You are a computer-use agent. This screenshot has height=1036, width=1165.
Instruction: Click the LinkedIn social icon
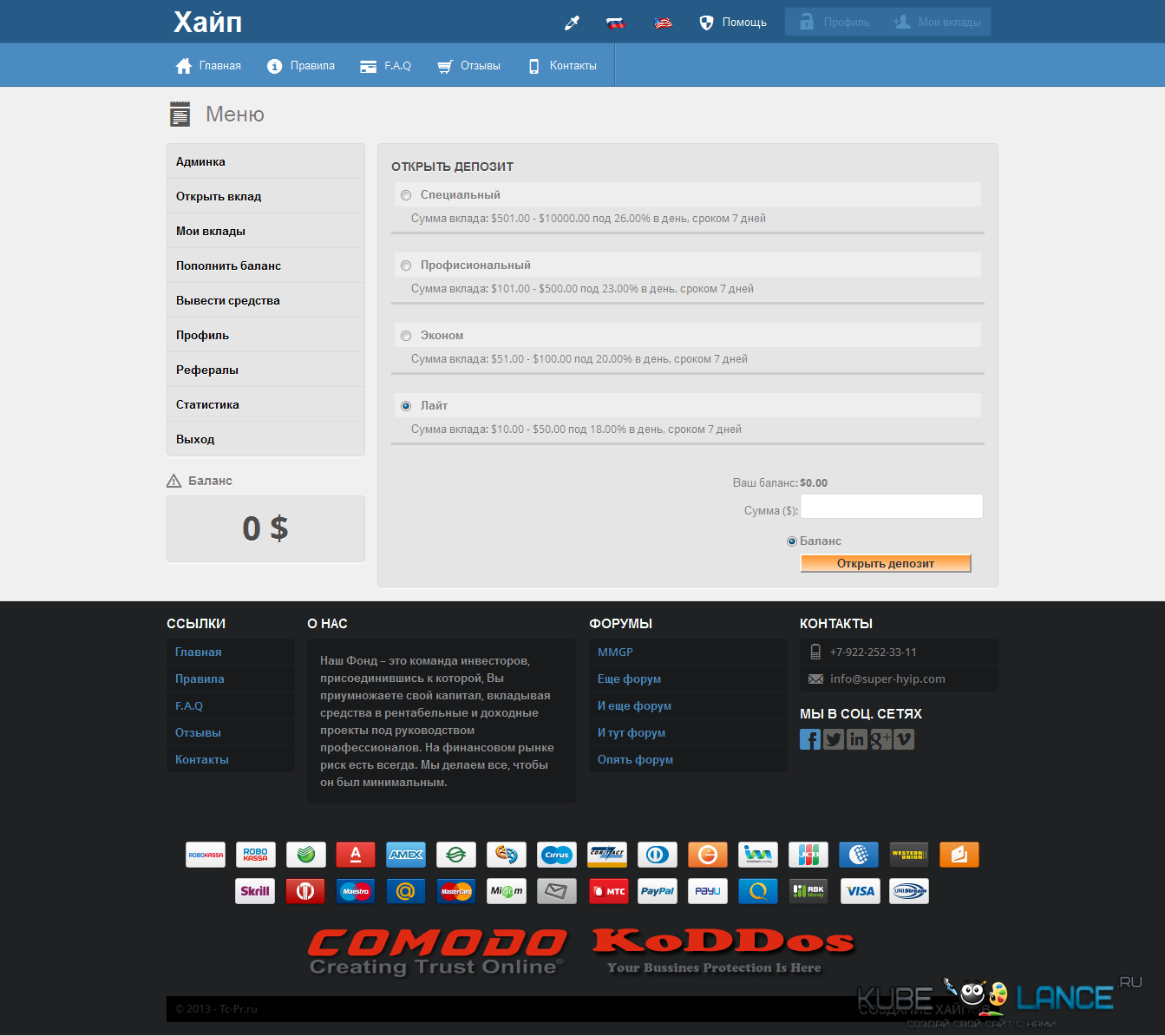click(857, 739)
